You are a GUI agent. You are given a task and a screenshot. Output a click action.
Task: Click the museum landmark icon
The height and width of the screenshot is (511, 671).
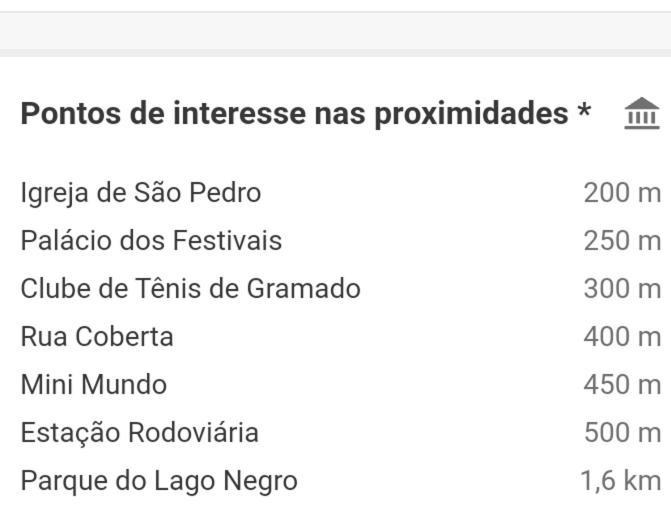coord(641,113)
